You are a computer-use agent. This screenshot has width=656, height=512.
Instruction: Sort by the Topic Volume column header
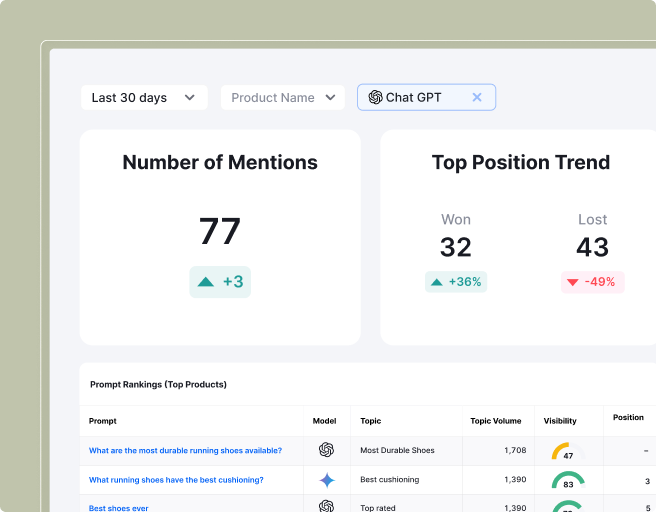494,421
